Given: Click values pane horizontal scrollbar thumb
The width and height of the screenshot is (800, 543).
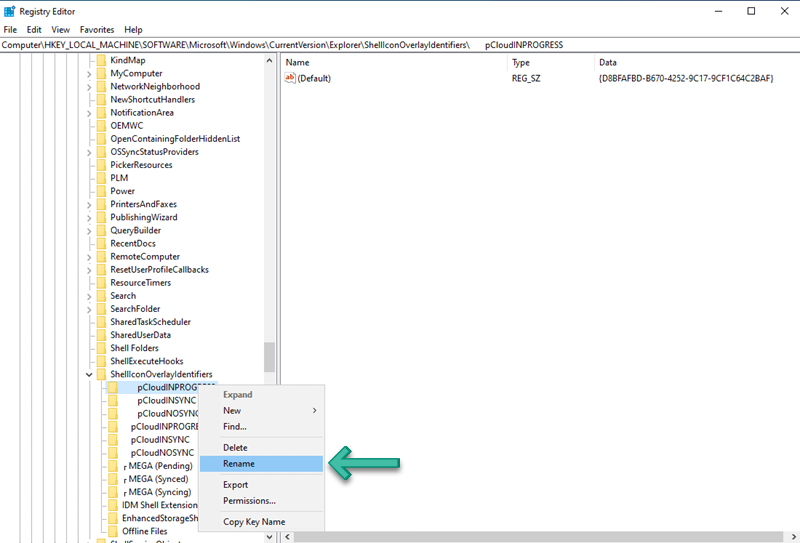Looking at the screenshot, I should 538,536.
